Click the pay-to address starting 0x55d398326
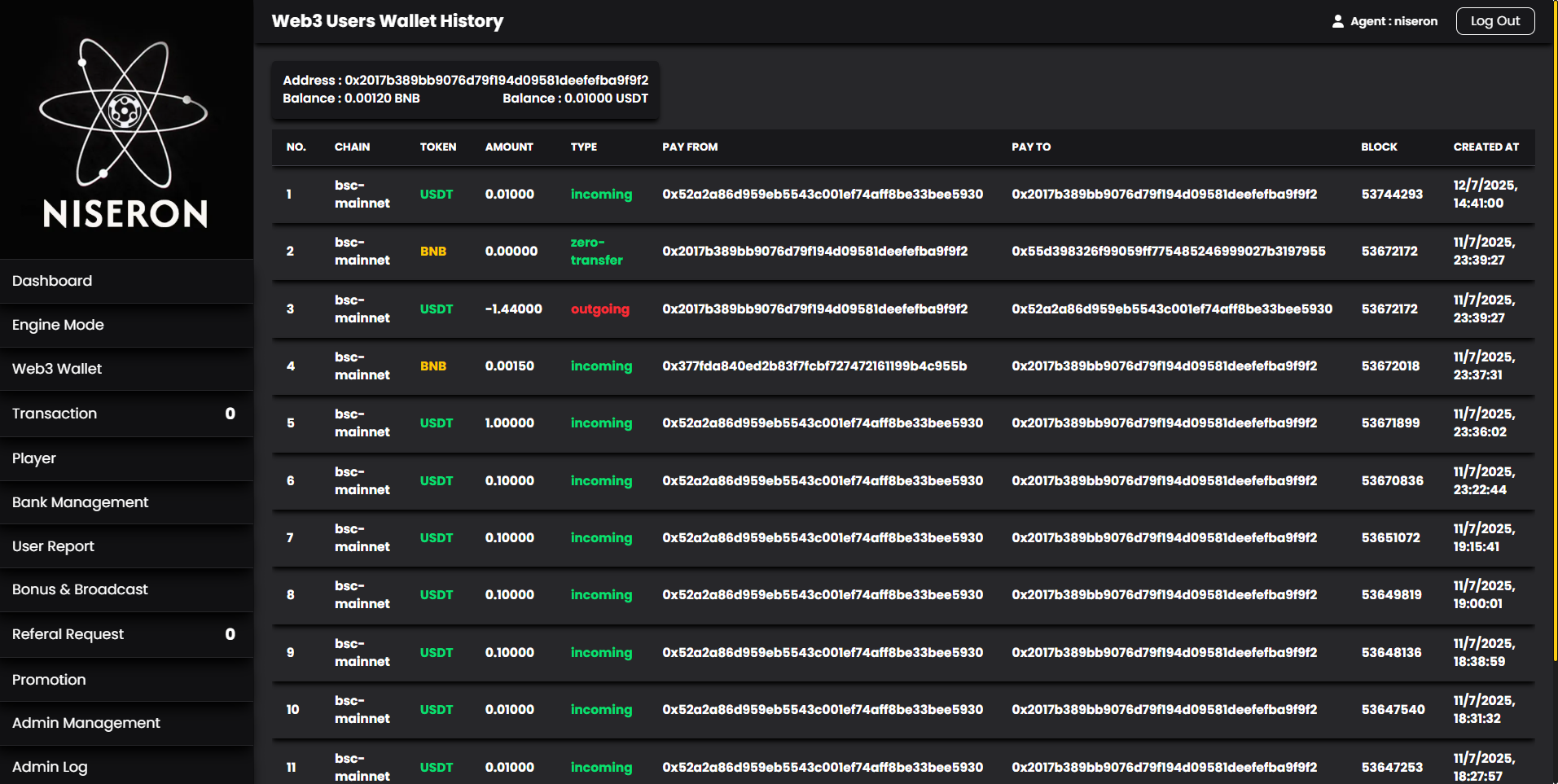Screen dimensions: 1558x784 click(x=1169, y=251)
